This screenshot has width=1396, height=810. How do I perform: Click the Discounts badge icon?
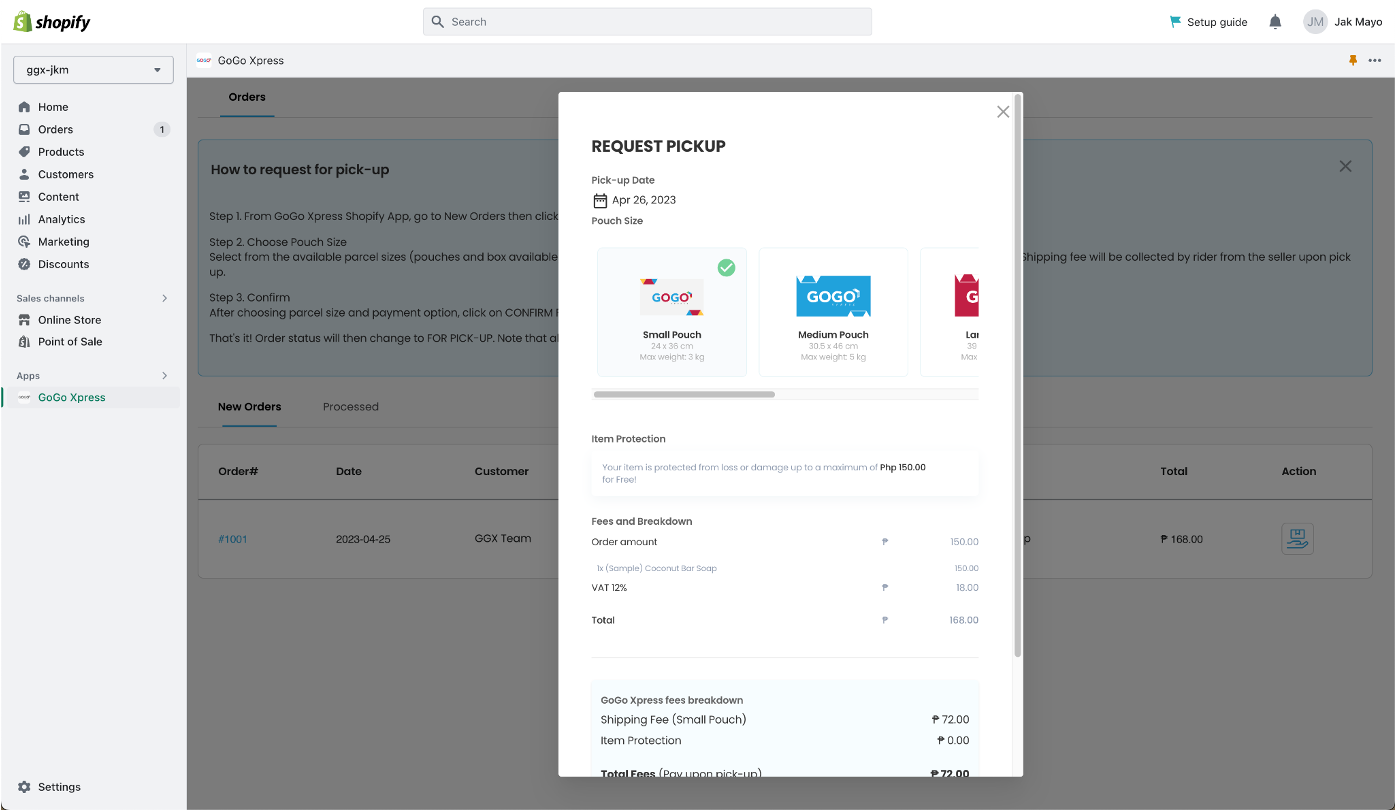[24, 264]
